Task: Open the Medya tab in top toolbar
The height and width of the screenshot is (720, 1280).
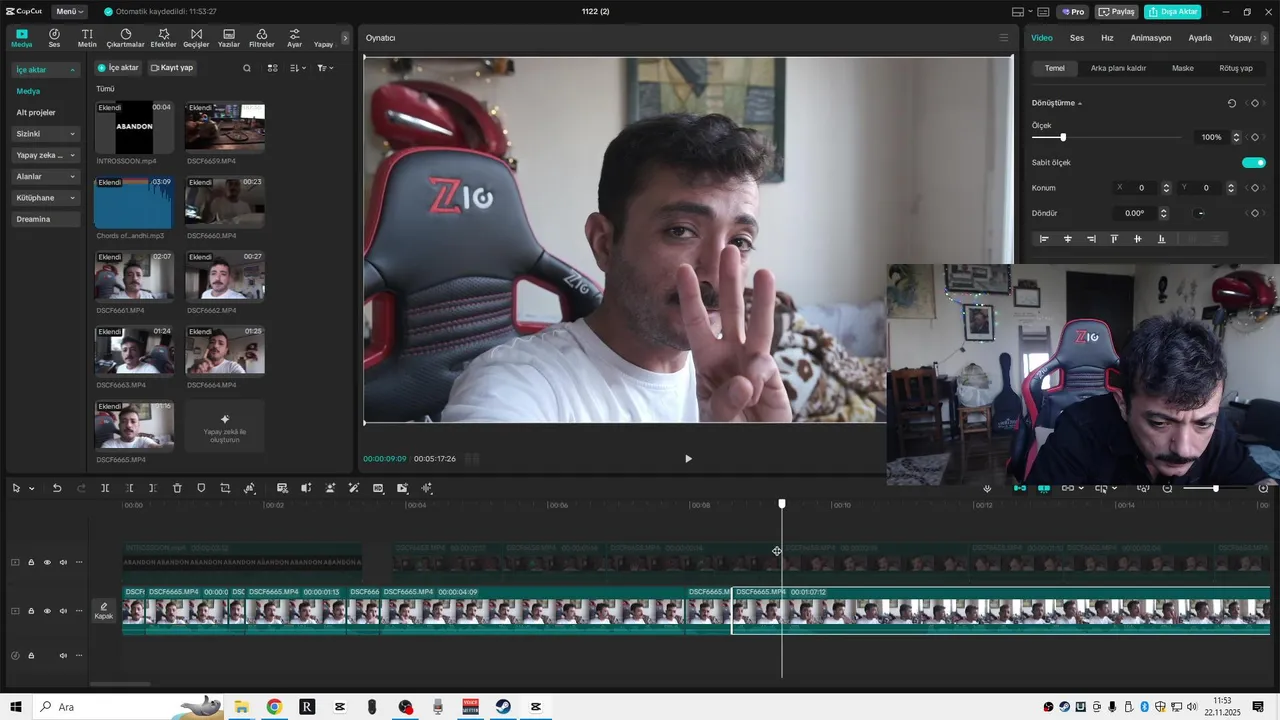Action: coord(22,38)
